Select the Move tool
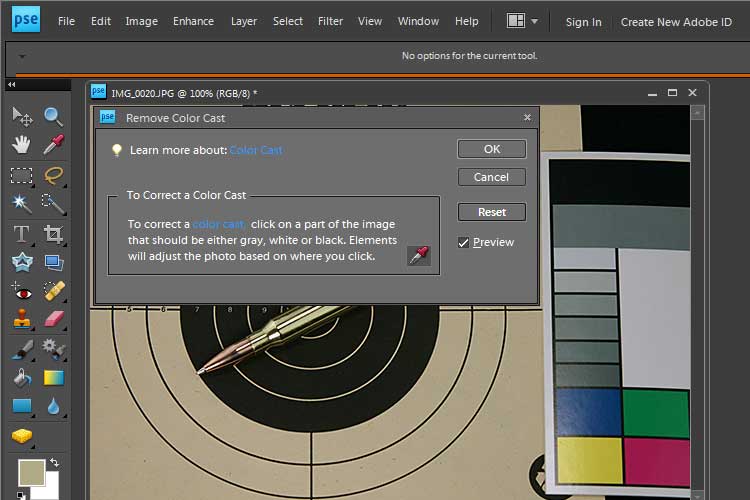 click(22, 116)
